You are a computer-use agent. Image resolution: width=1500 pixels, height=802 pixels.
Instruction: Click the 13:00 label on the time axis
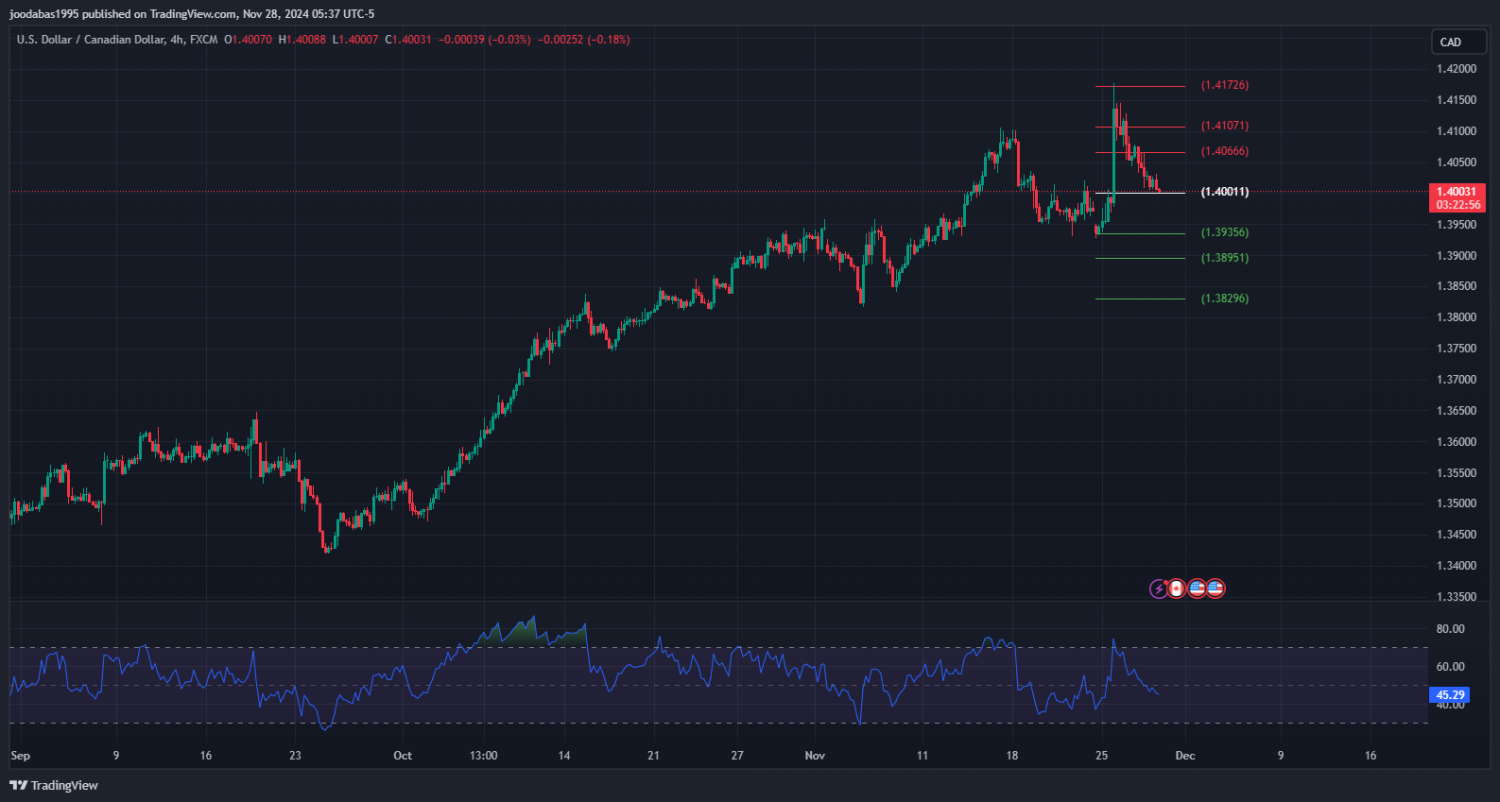click(484, 757)
